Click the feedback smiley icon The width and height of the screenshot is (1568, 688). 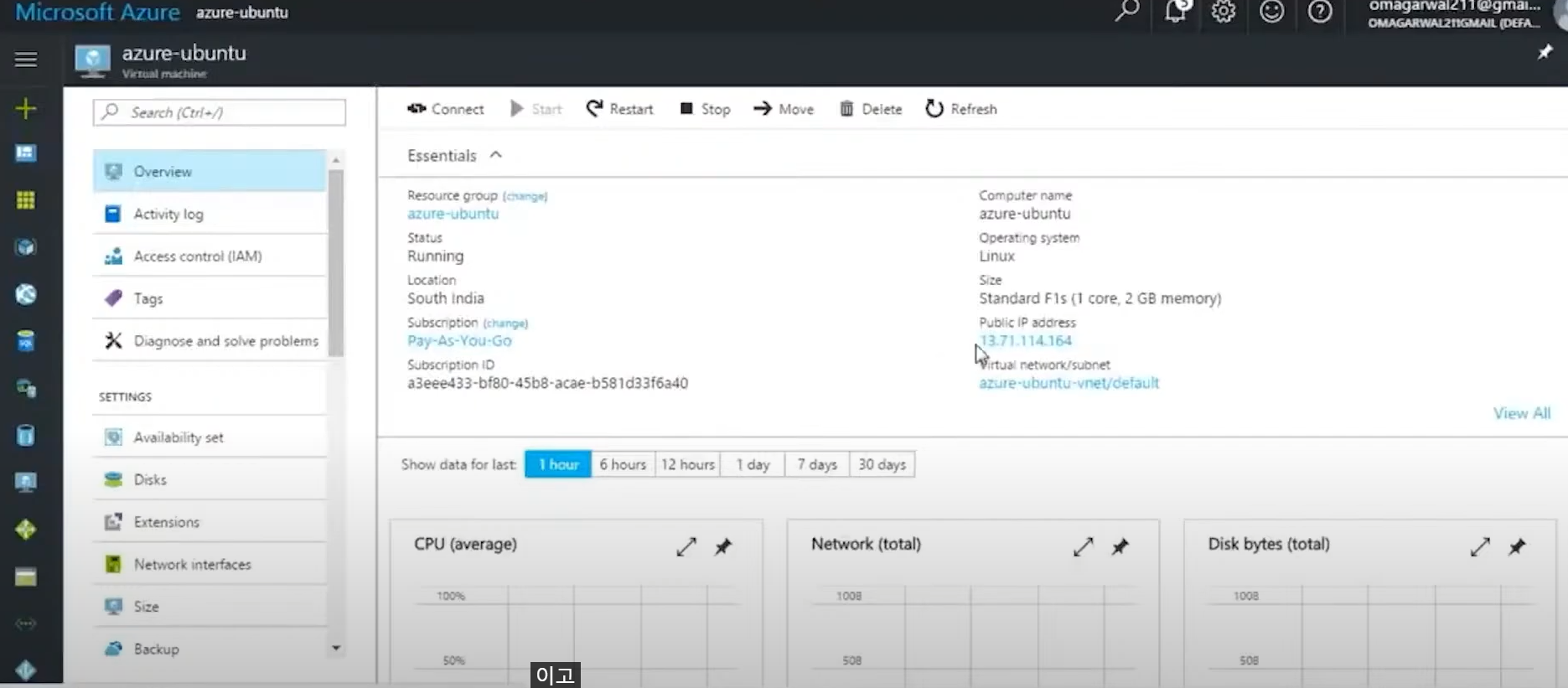[1272, 11]
